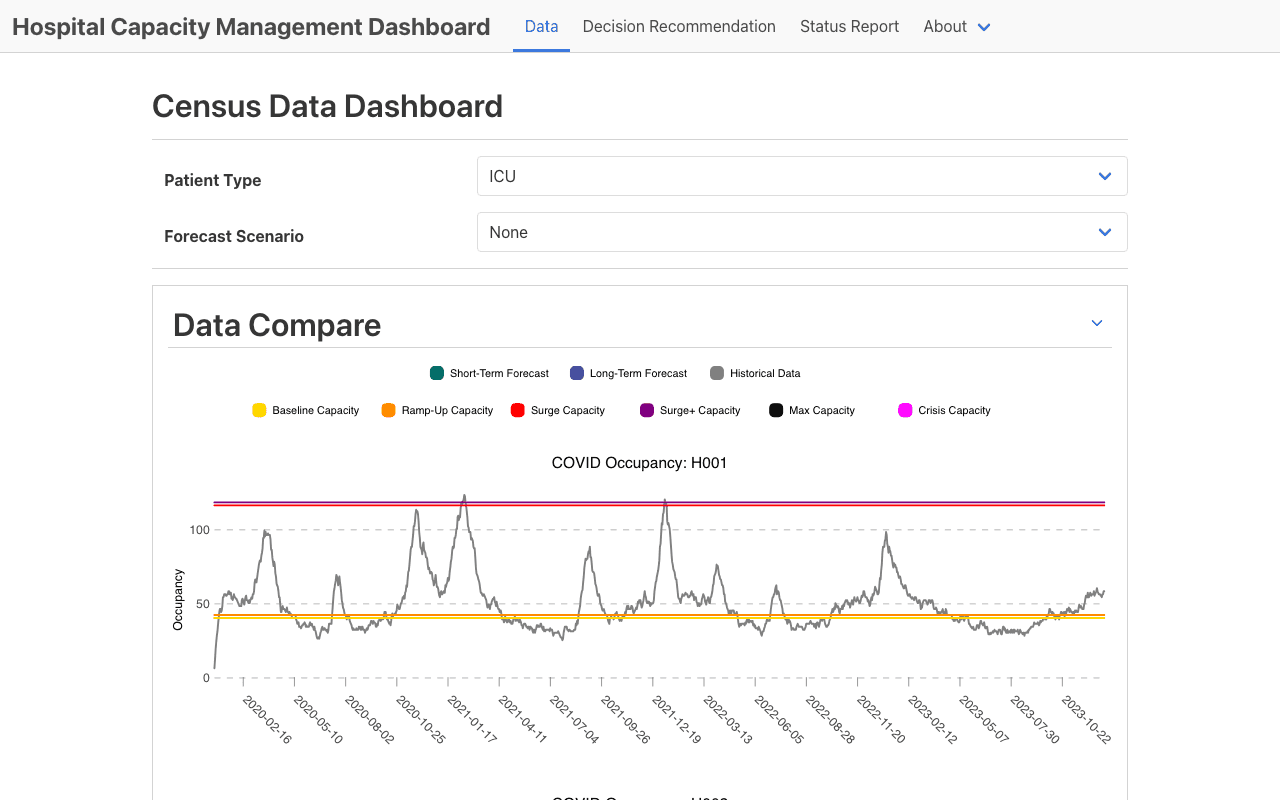This screenshot has width=1280, height=800.
Task: Click the Max Capacity legend label
Action: 822,410
